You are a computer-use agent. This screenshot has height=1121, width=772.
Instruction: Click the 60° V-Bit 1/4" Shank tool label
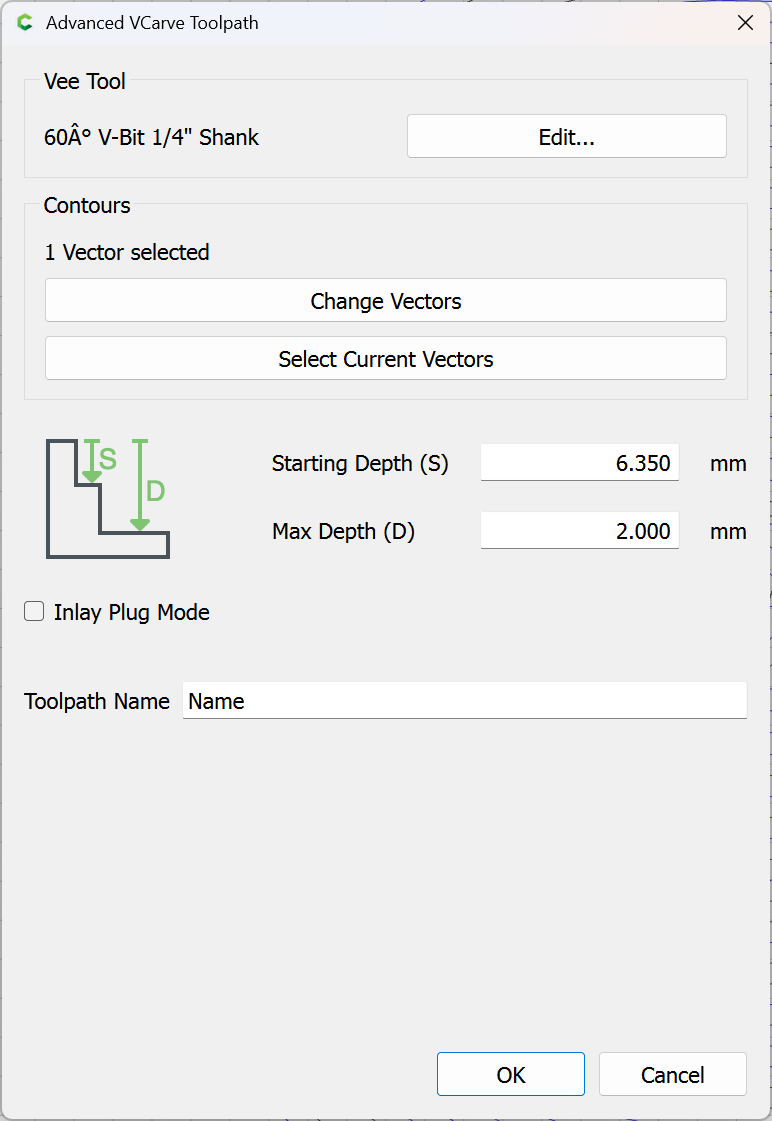point(151,138)
